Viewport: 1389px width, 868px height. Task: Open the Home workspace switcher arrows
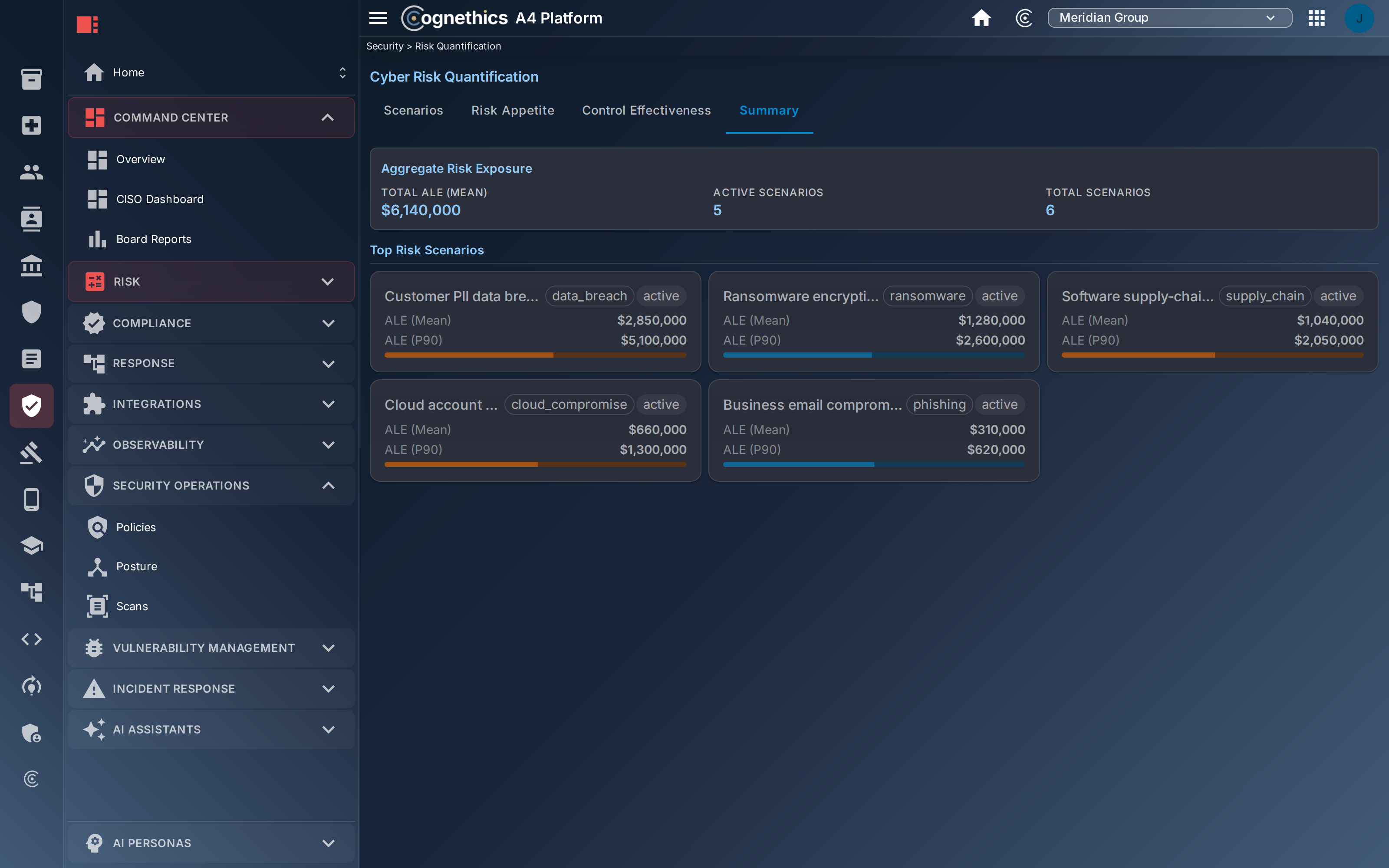click(342, 72)
